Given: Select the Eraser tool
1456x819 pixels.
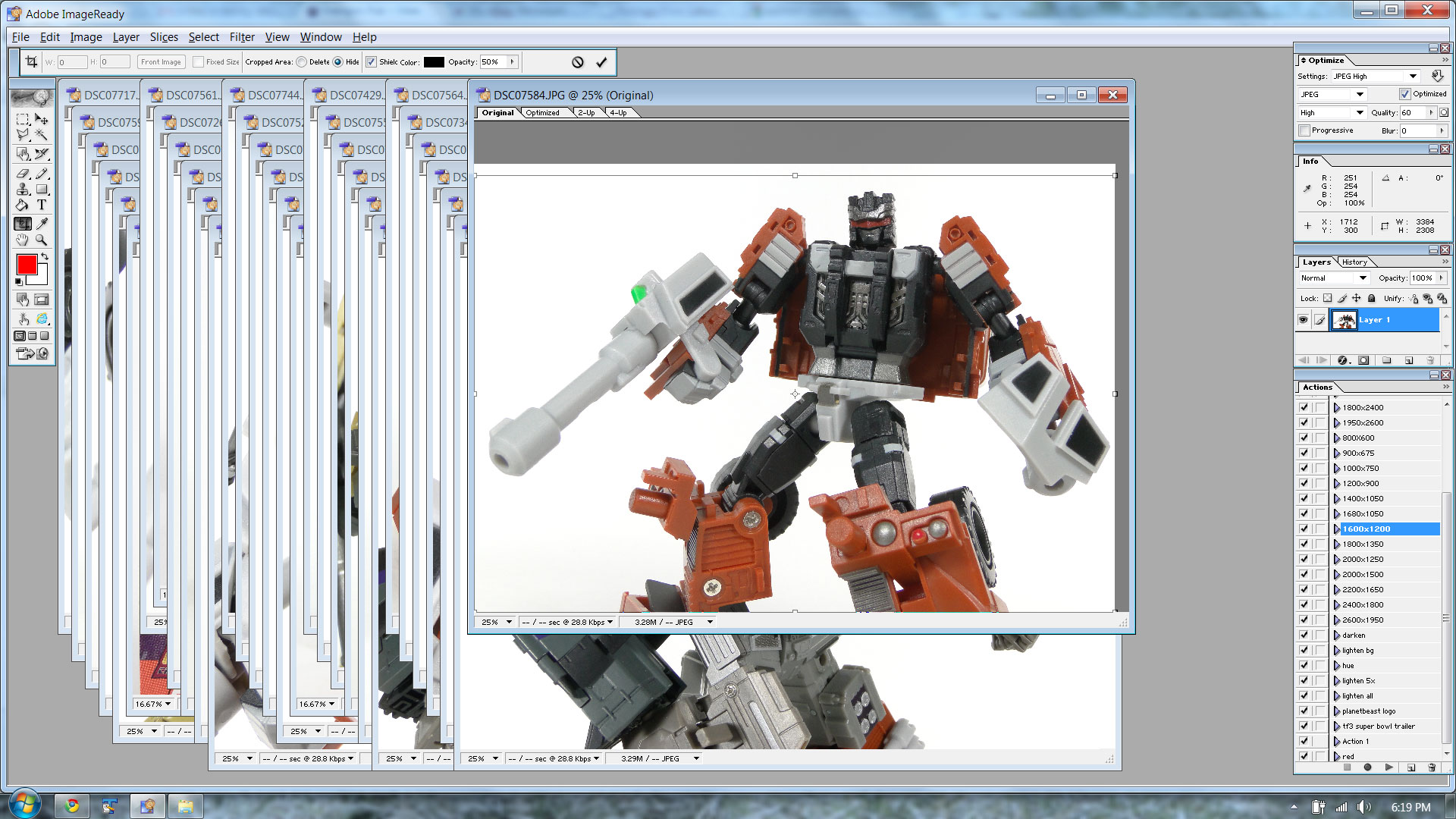Looking at the screenshot, I should [23, 174].
